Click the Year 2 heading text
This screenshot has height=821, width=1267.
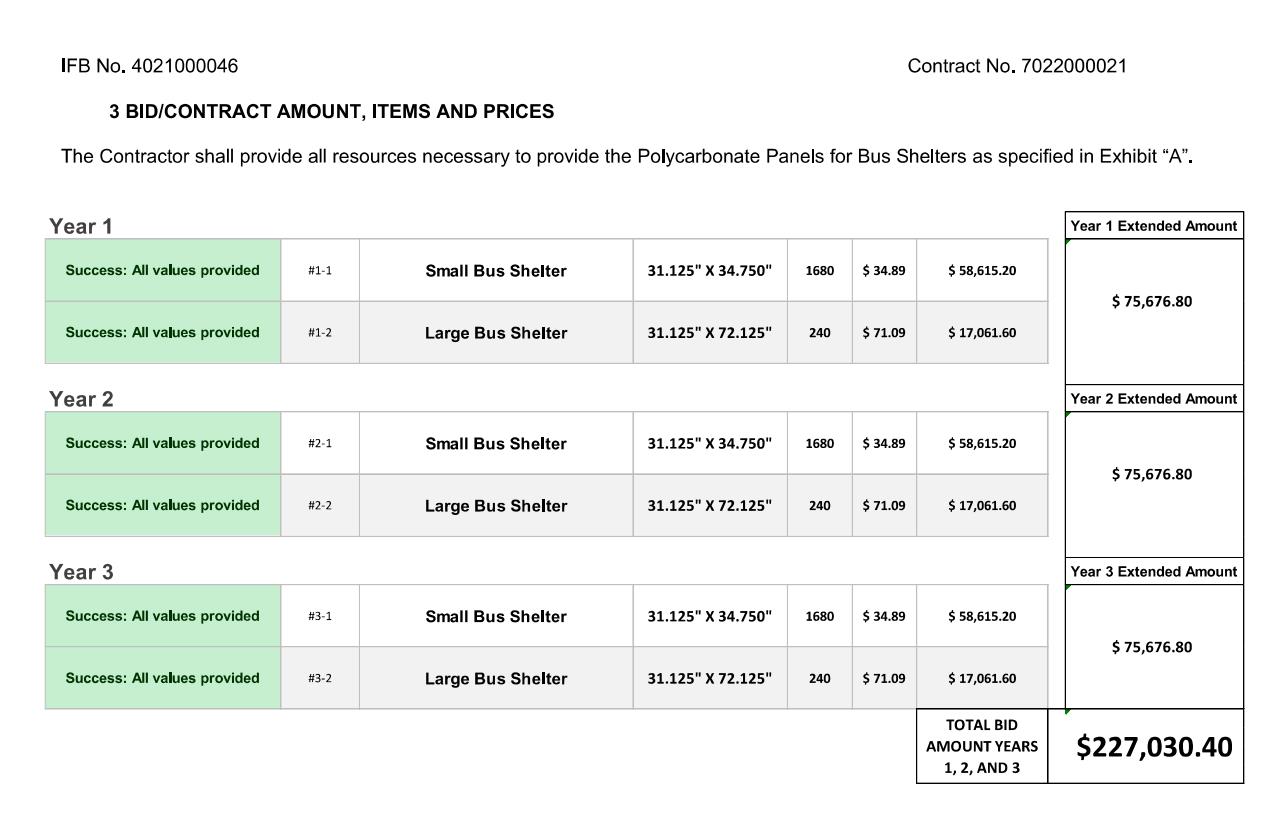tap(81, 399)
